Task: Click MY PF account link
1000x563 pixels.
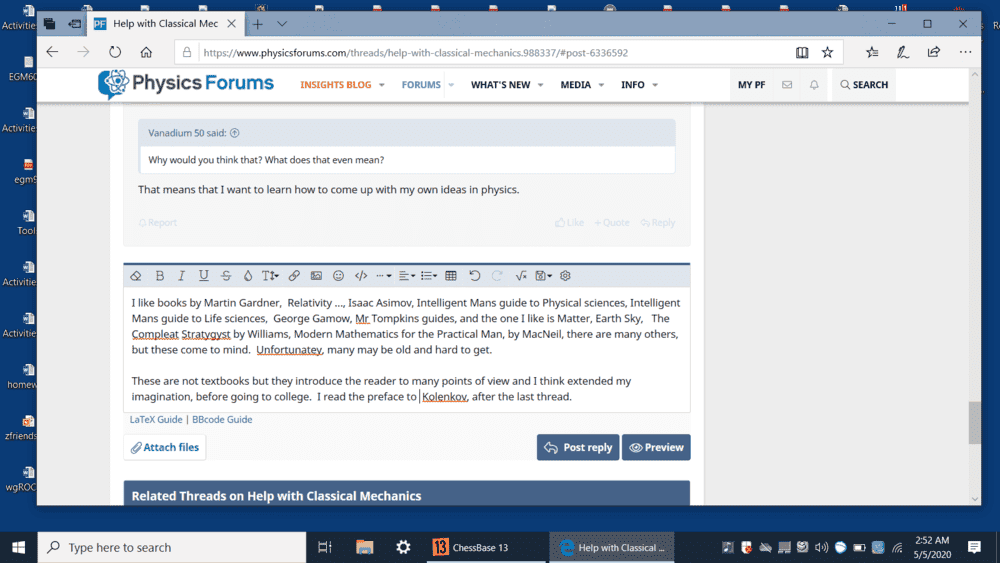Action: (x=751, y=85)
